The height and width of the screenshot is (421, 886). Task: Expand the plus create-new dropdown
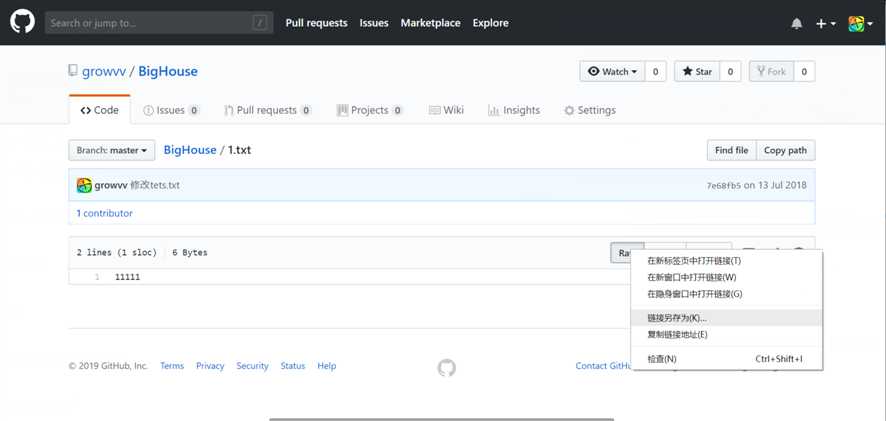click(826, 23)
